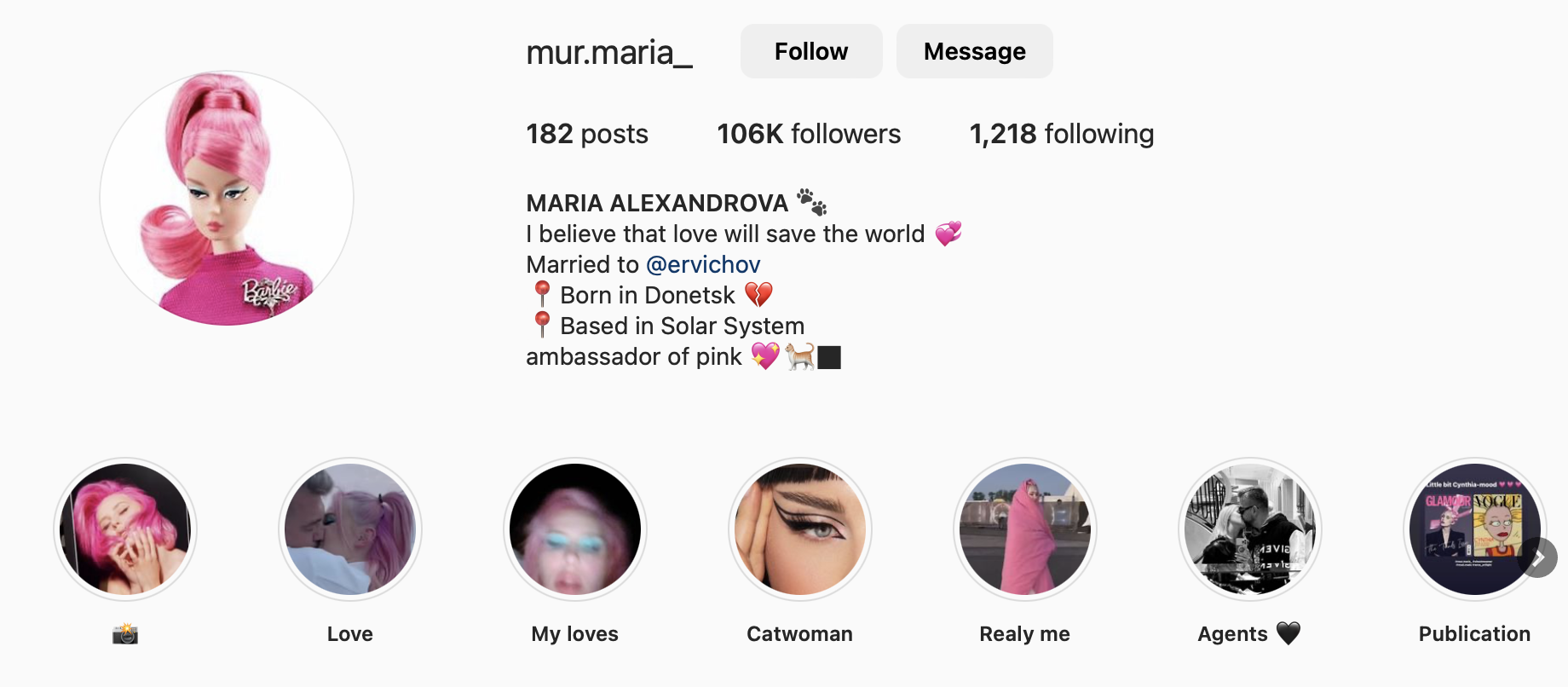Open the camera emoji story highlight

(x=125, y=529)
